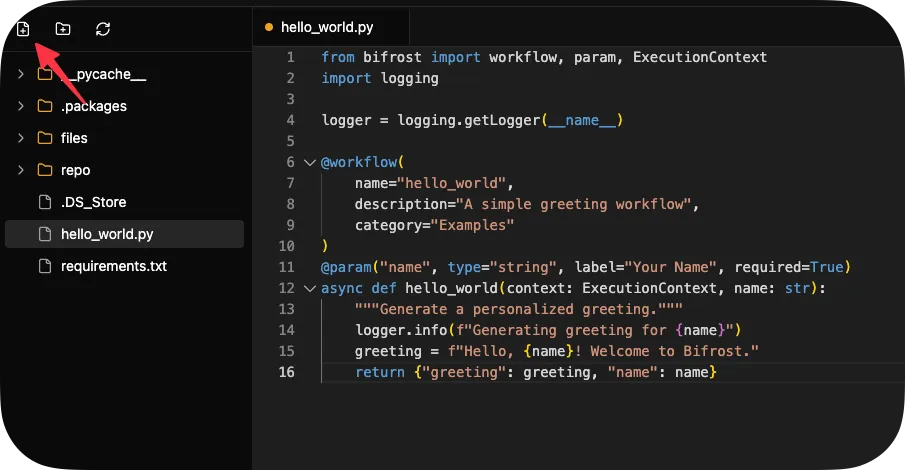Expand the .packages folder chevron
The image size is (905, 470).
[x=21, y=106]
